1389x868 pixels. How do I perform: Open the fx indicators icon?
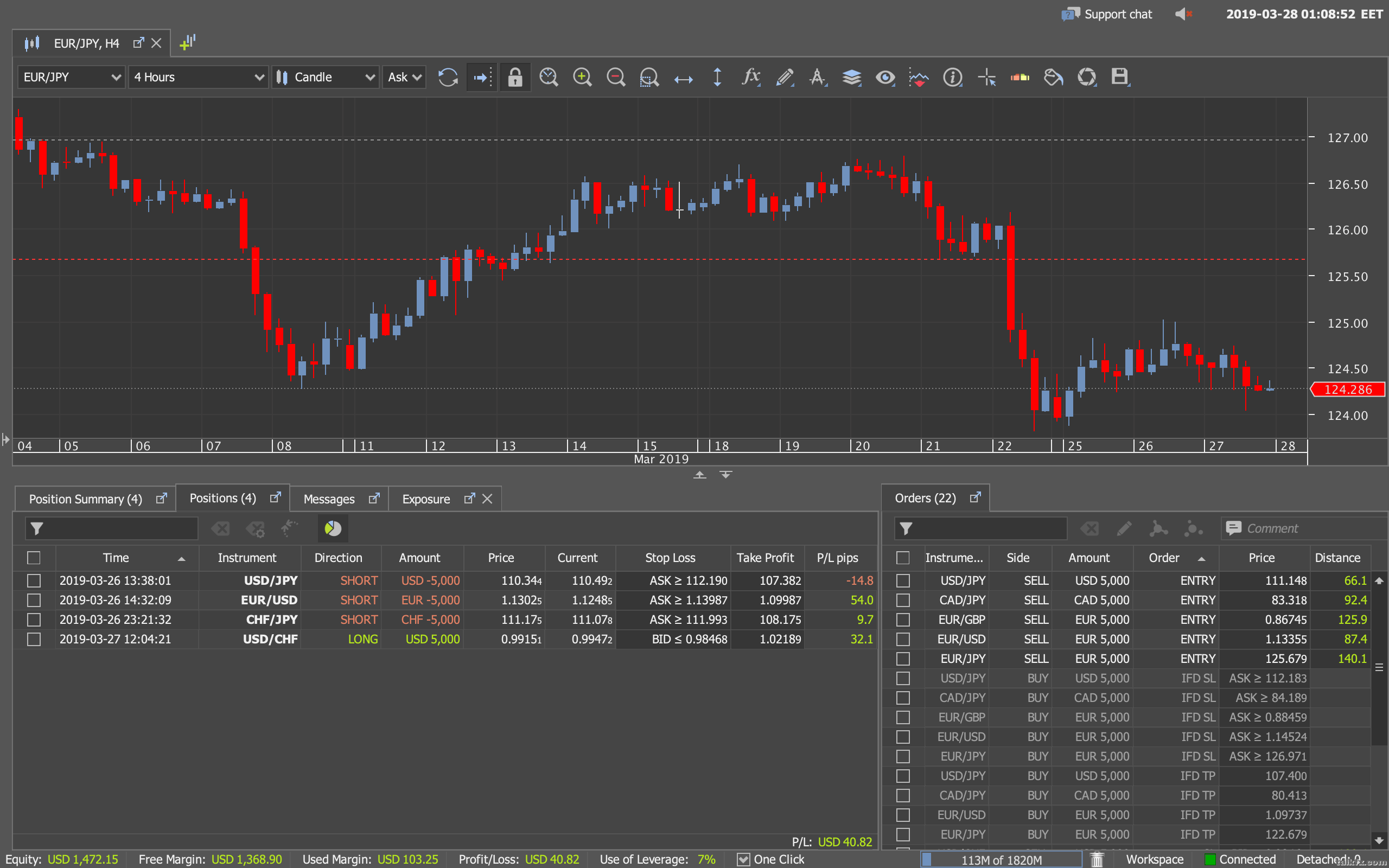pos(751,77)
